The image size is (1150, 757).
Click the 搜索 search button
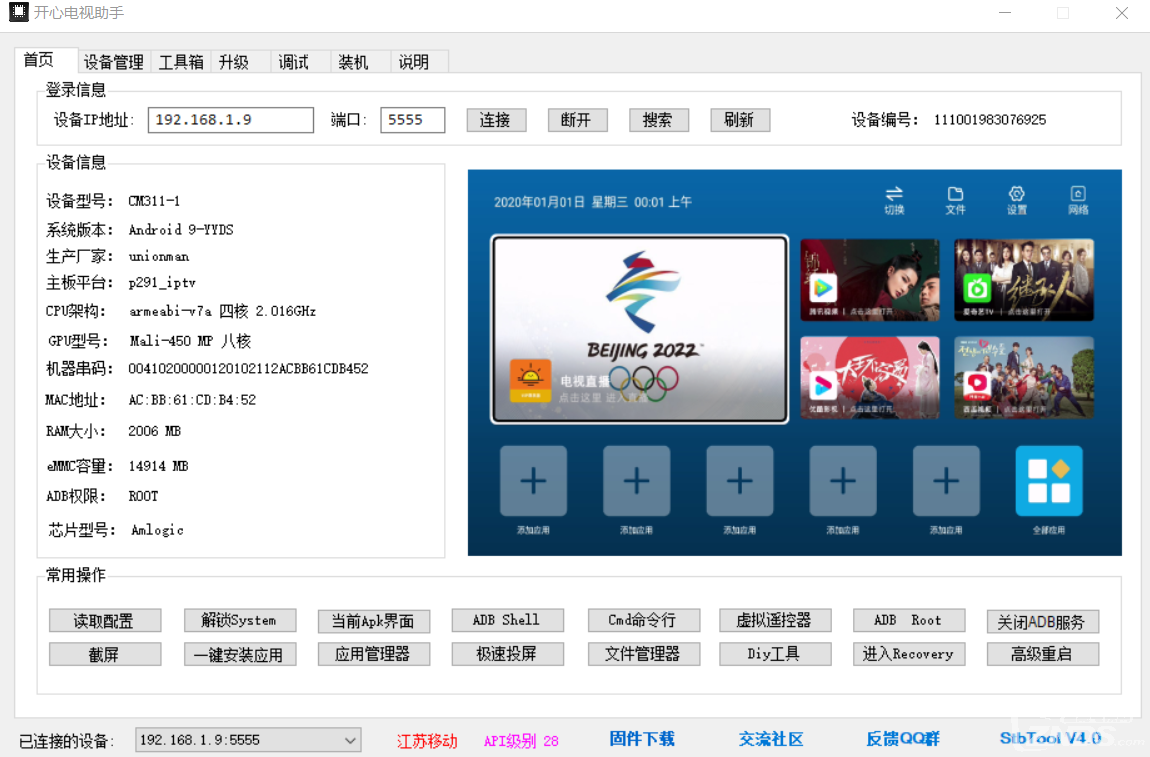(659, 120)
